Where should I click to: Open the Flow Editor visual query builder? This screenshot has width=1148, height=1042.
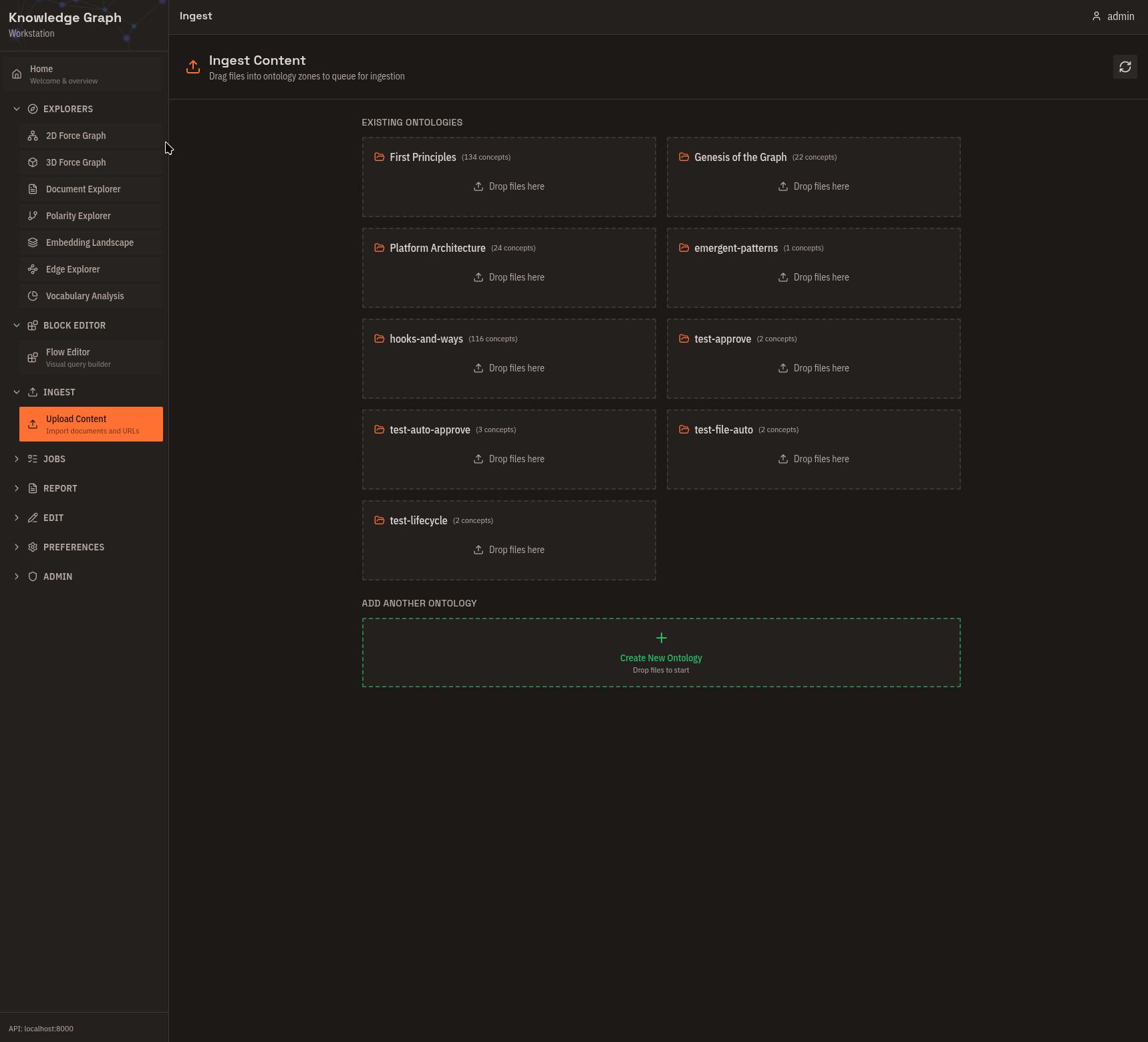pyautogui.click(x=78, y=357)
